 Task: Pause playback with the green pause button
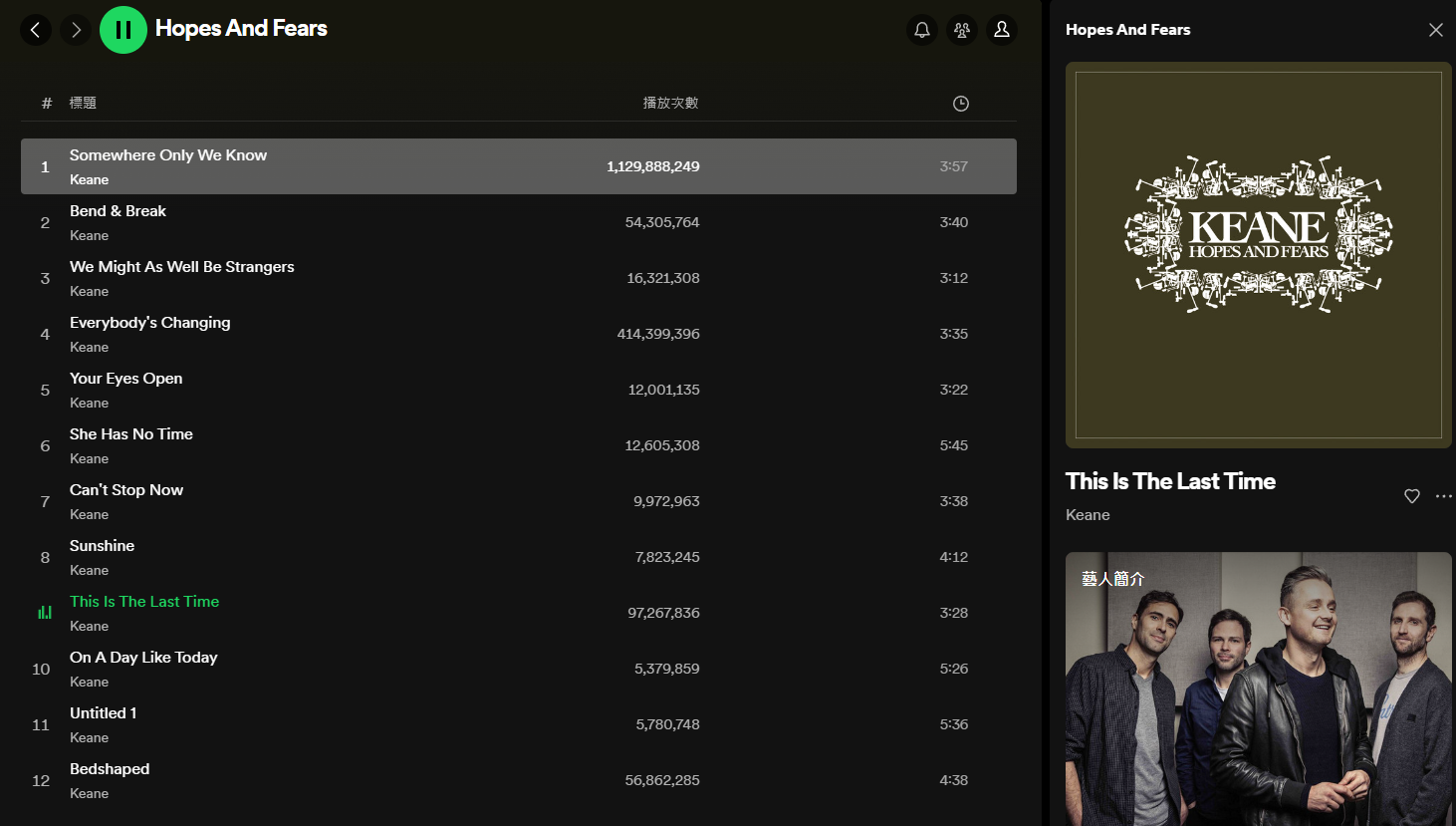tap(123, 30)
